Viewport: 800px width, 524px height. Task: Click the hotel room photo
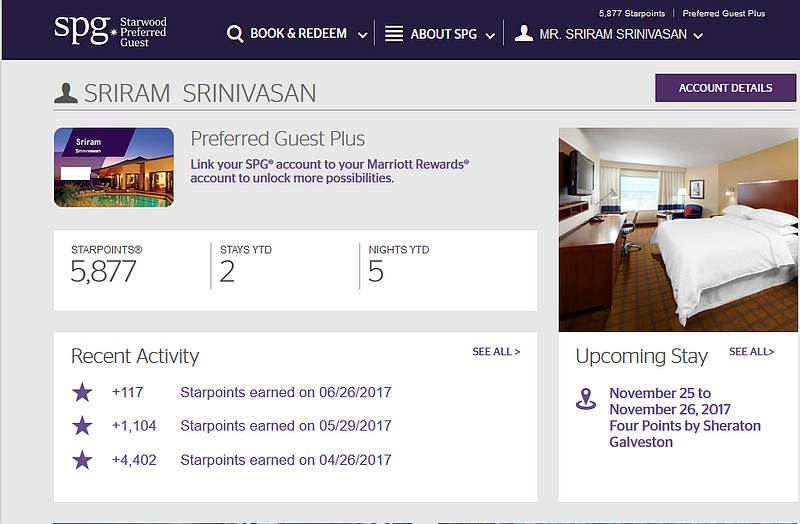tap(678, 230)
